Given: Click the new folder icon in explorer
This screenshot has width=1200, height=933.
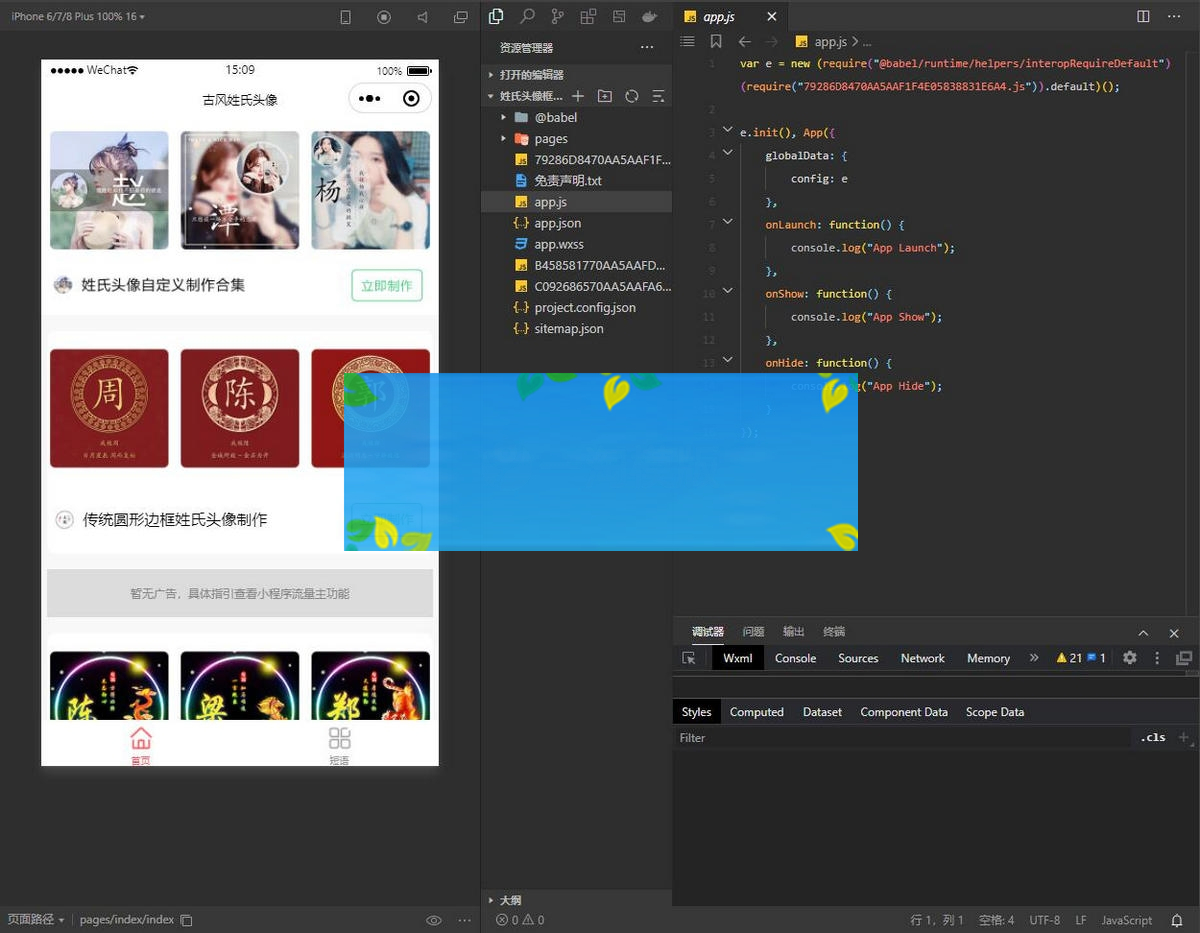Looking at the screenshot, I should click(605, 96).
